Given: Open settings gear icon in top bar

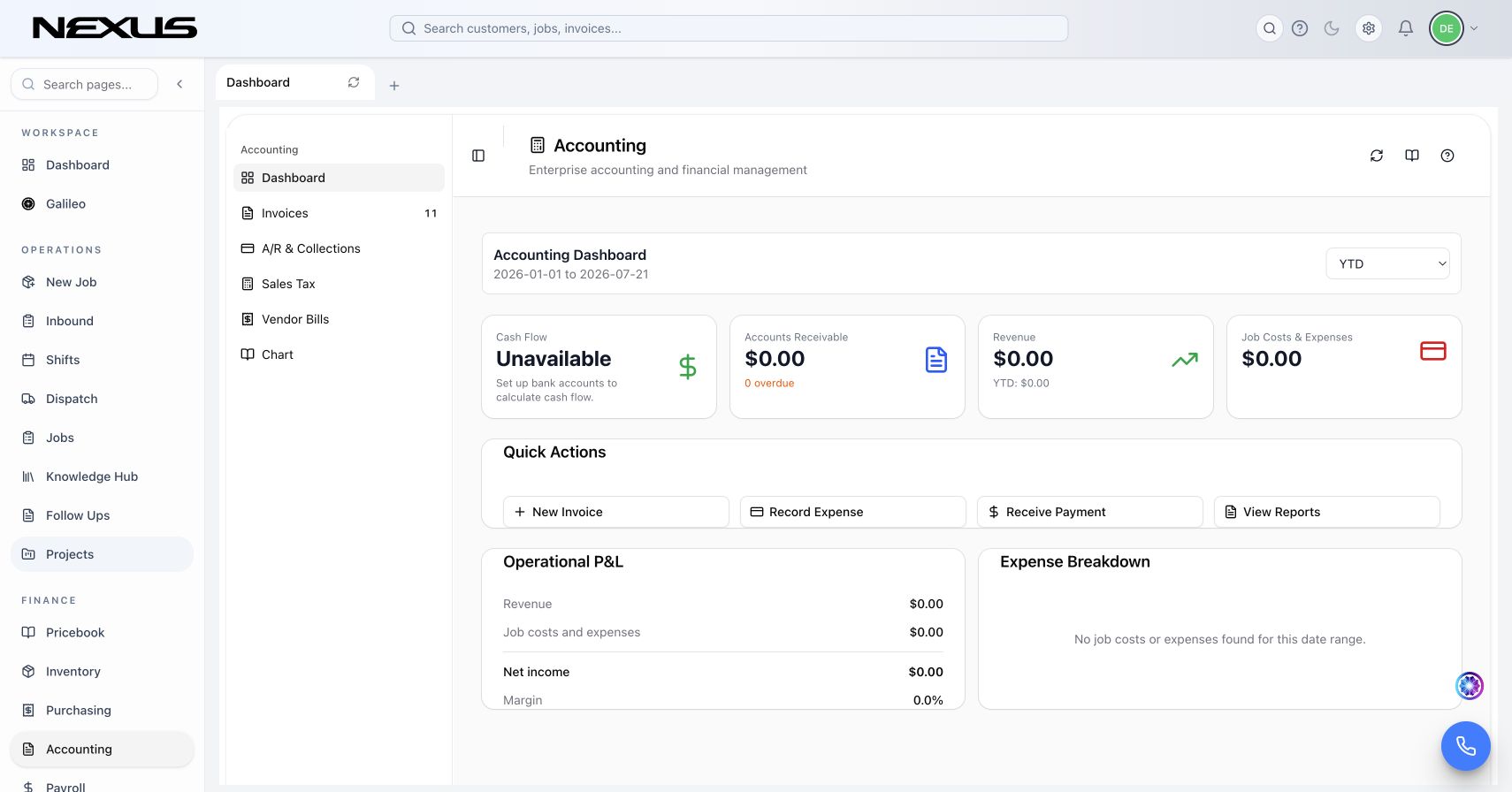Looking at the screenshot, I should coord(1369,28).
